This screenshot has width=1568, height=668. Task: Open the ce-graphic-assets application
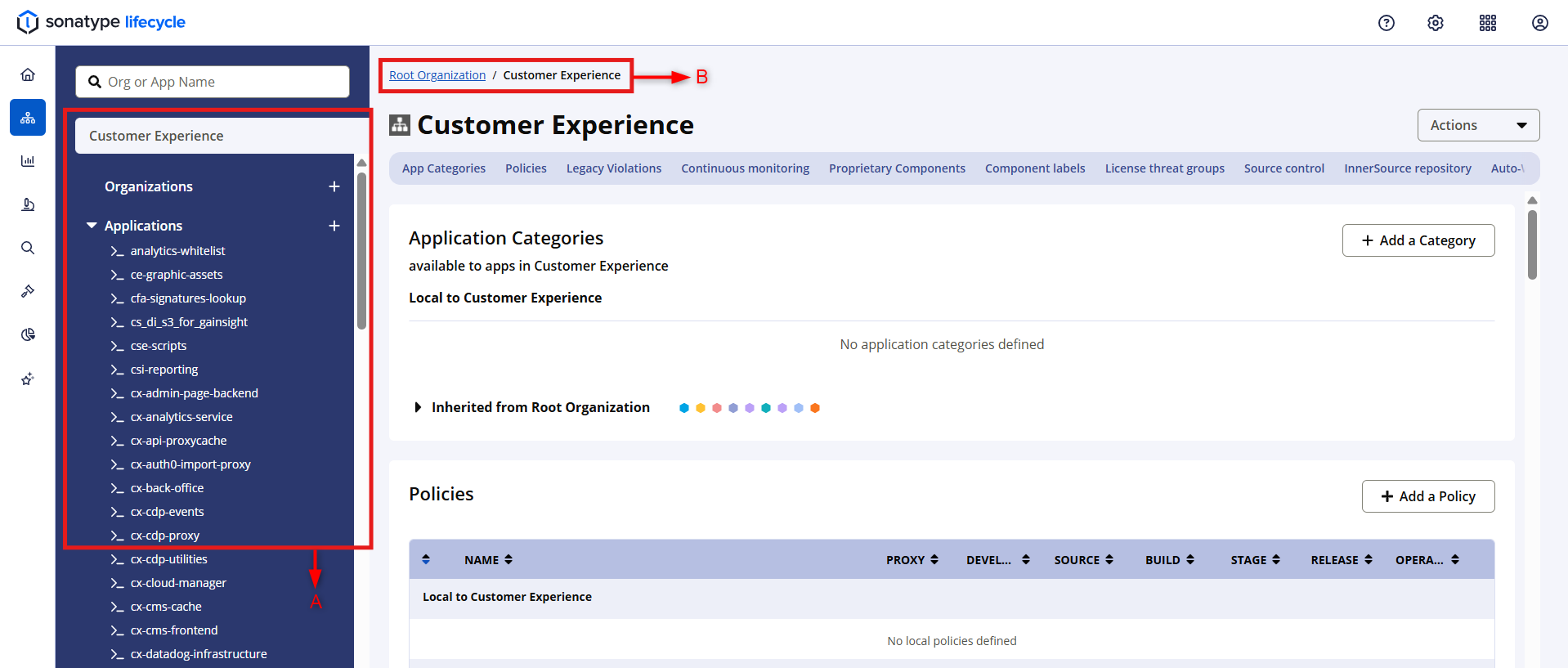click(x=177, y=275)
